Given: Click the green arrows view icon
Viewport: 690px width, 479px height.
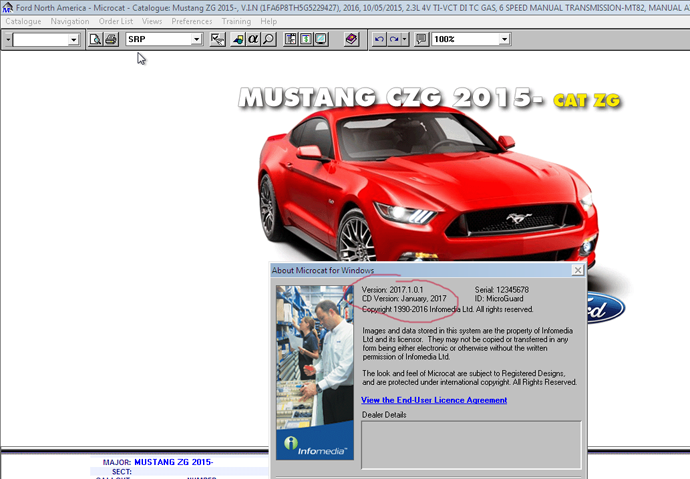Looking at the screenshot, I should pyautogui.click(x=306, y=39).
